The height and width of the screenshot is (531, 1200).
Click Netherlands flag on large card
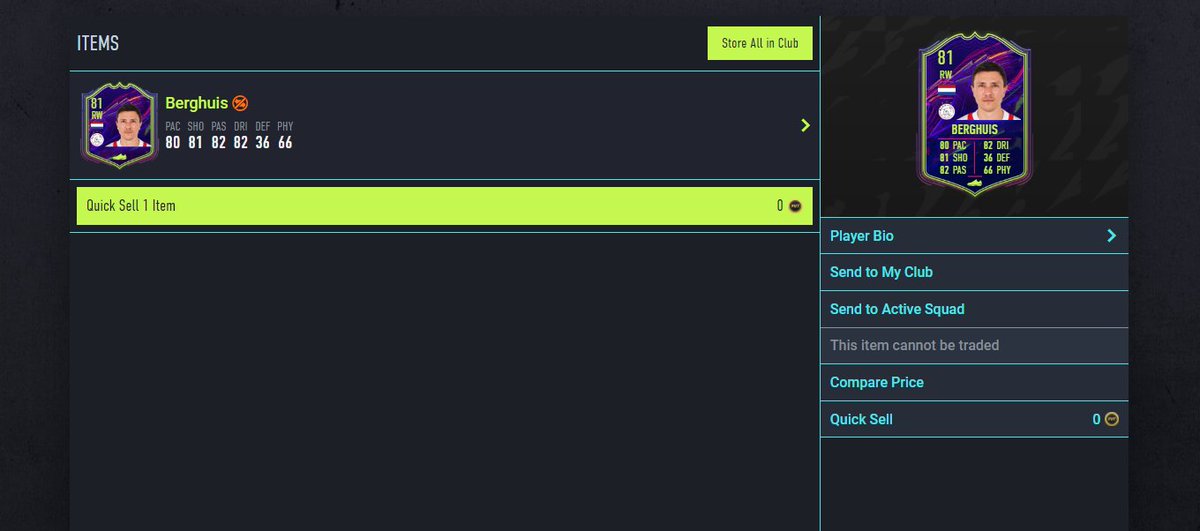[945, 90]
